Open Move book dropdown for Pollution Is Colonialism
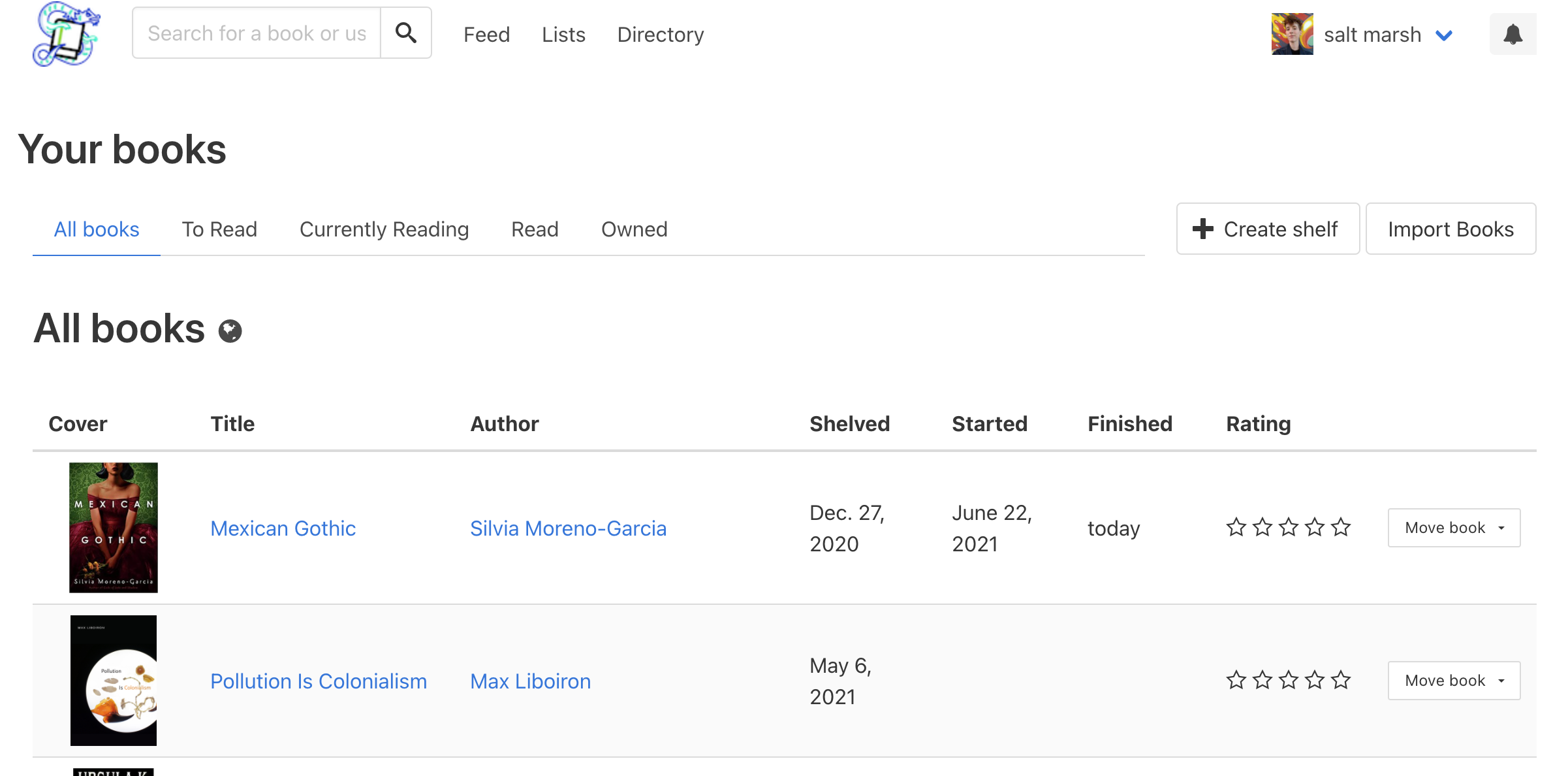This screenshot has width=1568, height=776. [x=1454, y=680]
